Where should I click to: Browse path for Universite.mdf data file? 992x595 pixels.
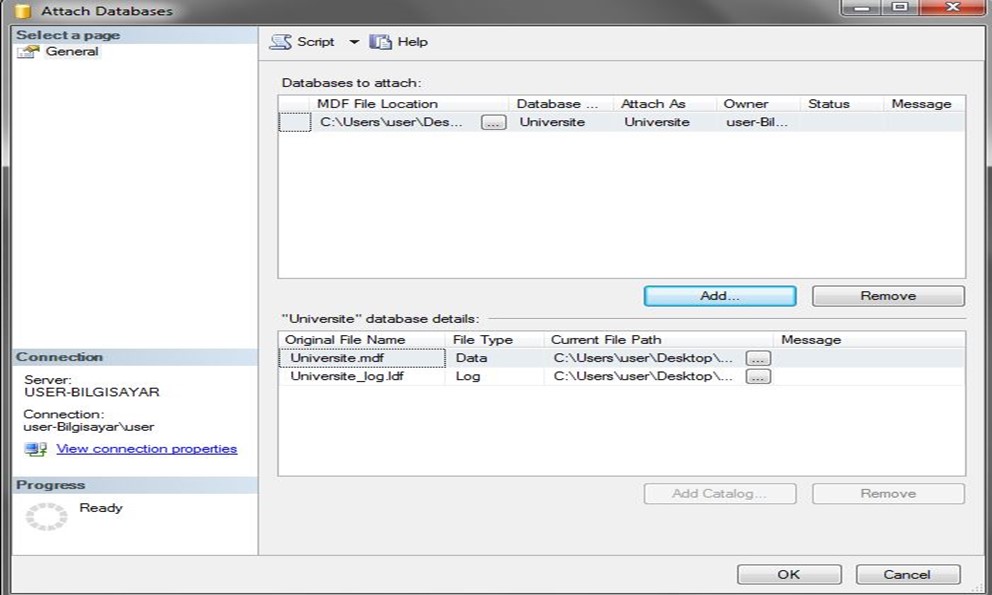point(758,358)
